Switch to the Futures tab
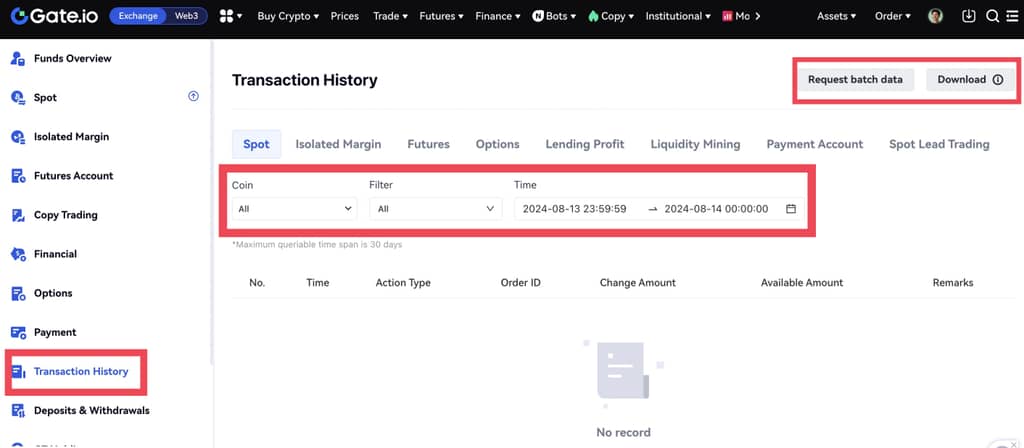 coord(428,144)
